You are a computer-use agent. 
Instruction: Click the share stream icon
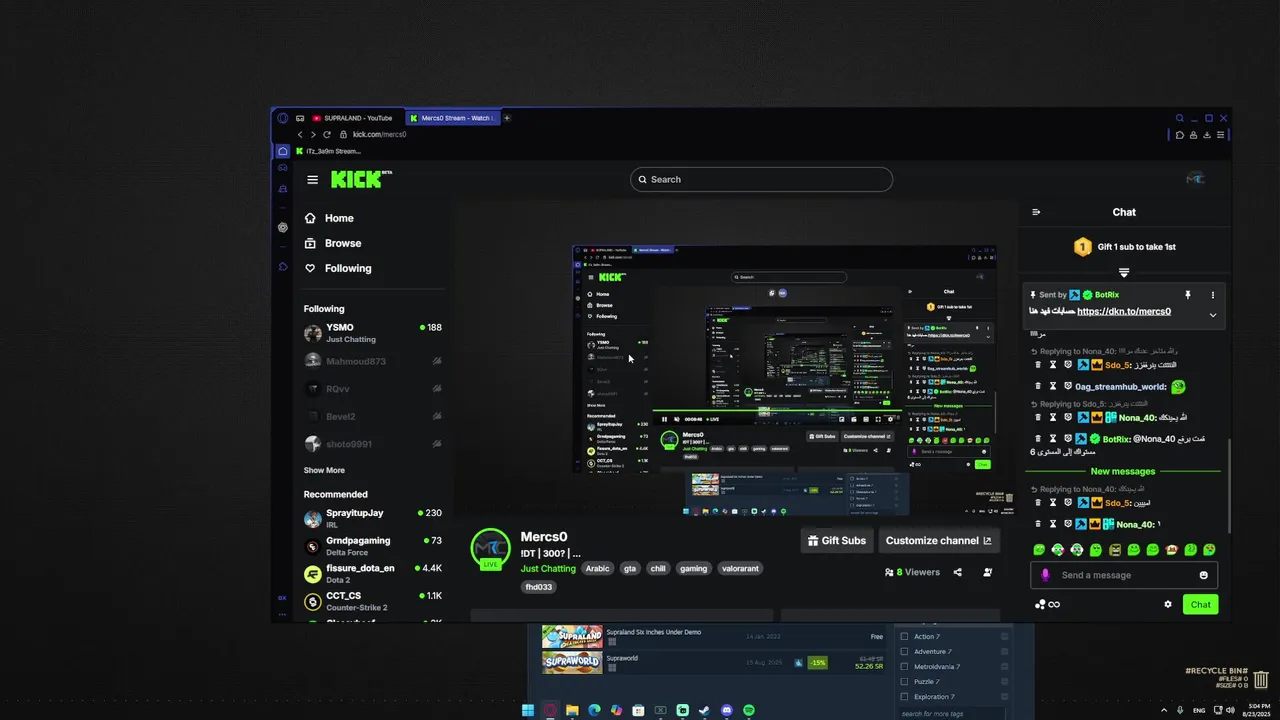[957, 572]
